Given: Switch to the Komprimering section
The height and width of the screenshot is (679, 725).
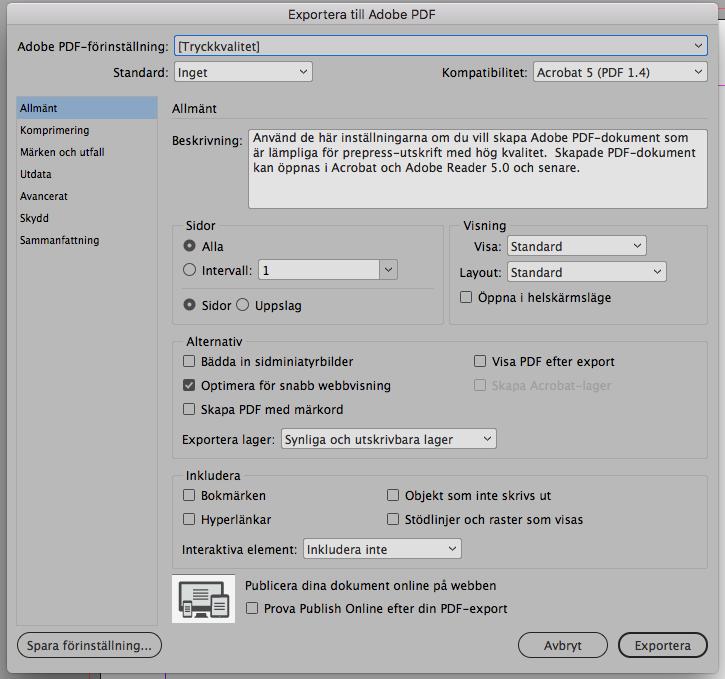Looking at the screenshot, I should coord(87,130).
